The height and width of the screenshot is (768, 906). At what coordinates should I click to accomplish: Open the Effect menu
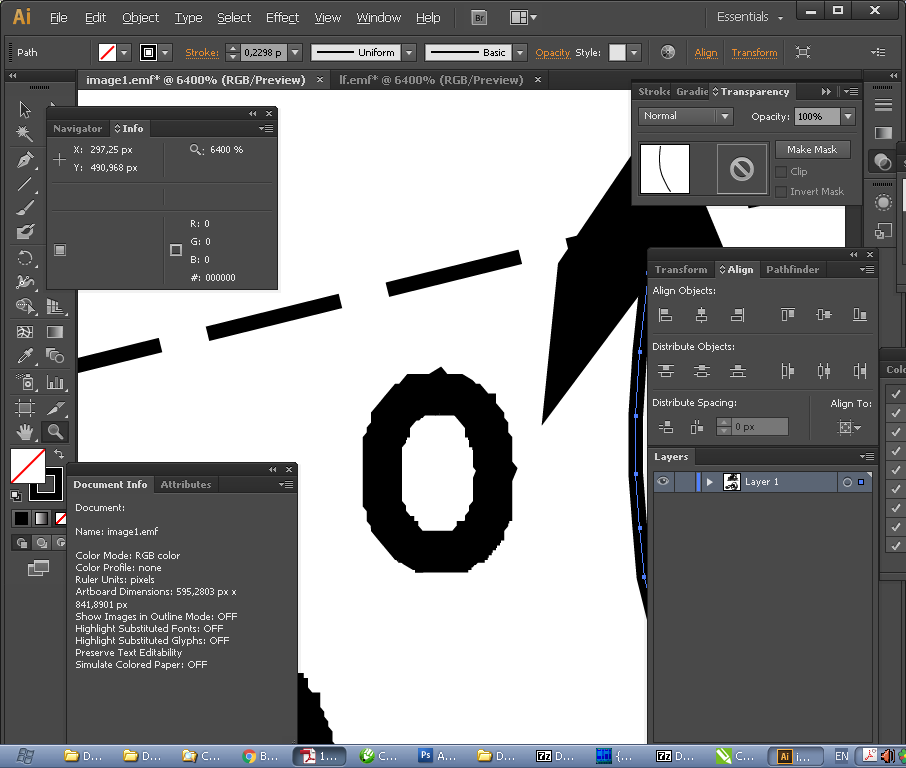pyautogui.click(x=282, y=18)
